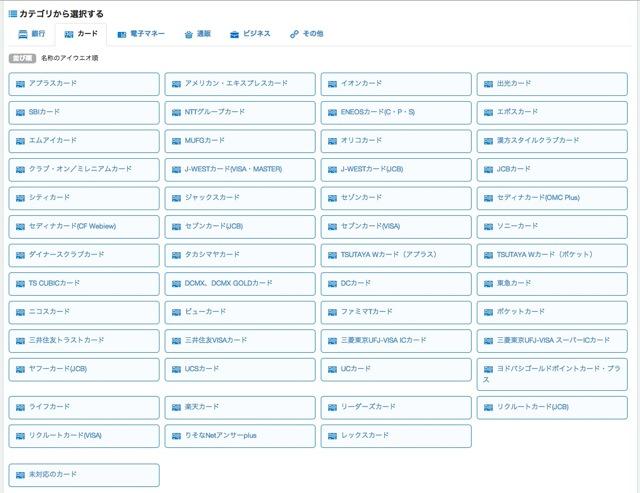Click the card icon on 楽天カード
The image size is (640, 493).
177,407
